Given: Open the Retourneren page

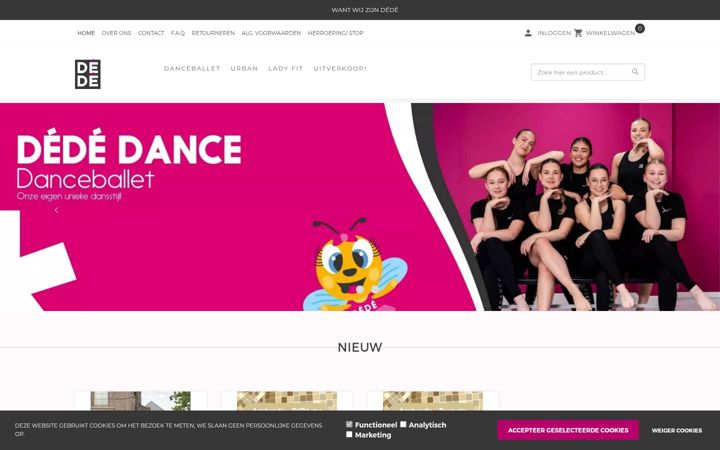Looking at the screenshot, I should 213,33.
